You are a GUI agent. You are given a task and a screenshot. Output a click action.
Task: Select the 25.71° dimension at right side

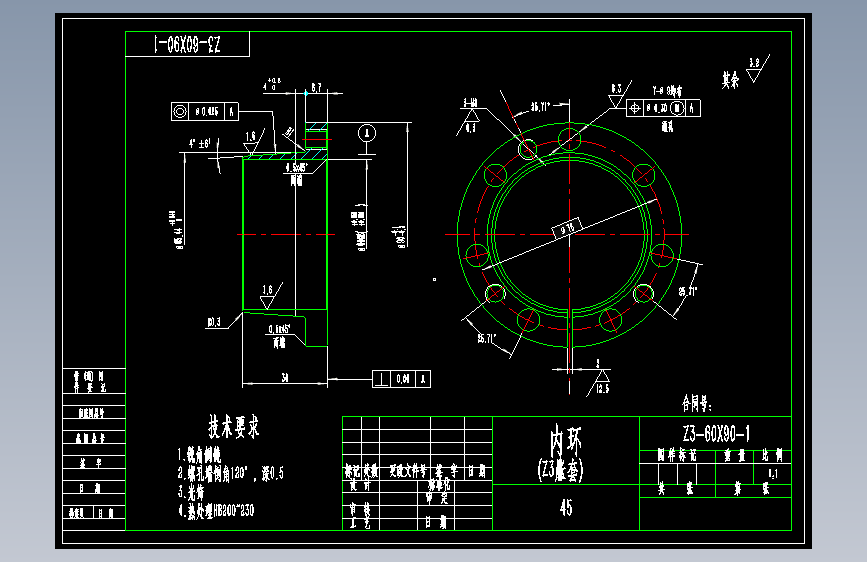coord(688,290)
